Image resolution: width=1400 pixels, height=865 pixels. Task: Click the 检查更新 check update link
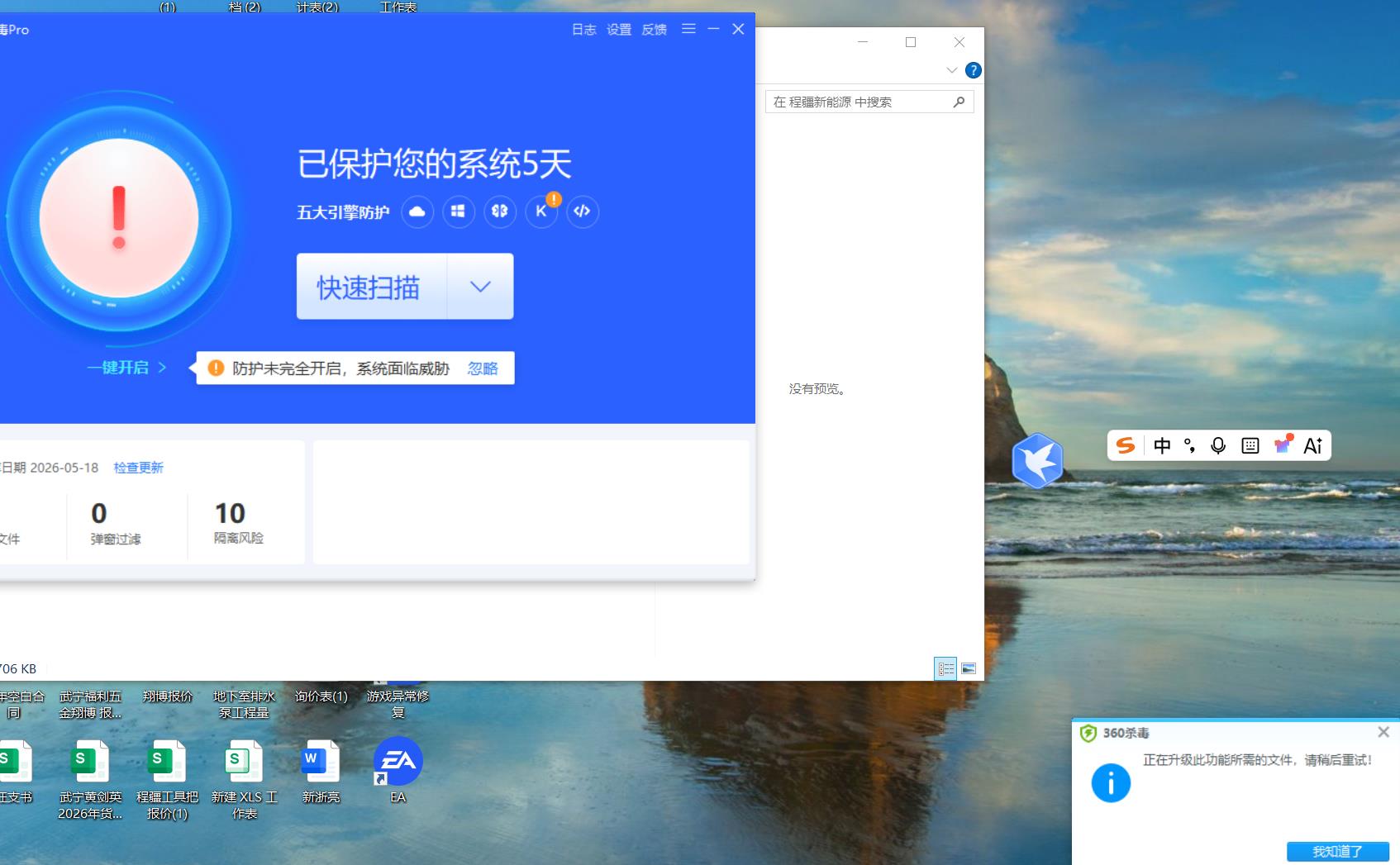138,468
